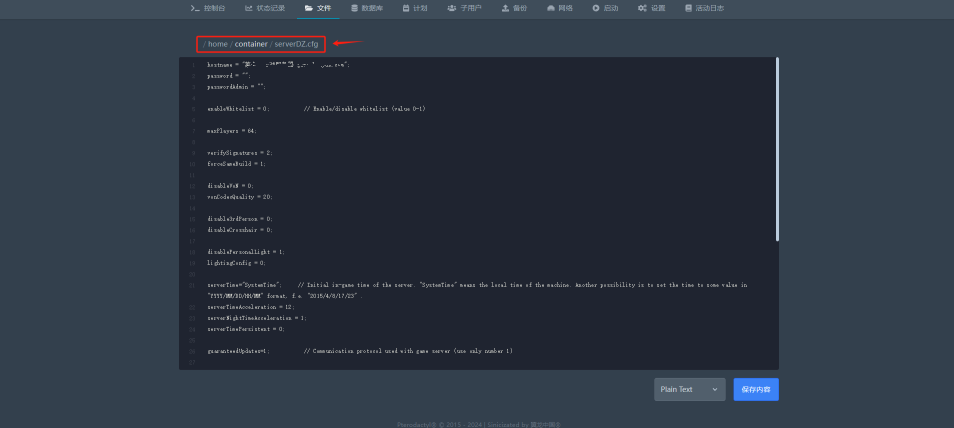Image resolution: width=954 pixels, height=428 pixels.
Task: Open the Plain Text syntax dropdown
Action: [x=689, y=389]
